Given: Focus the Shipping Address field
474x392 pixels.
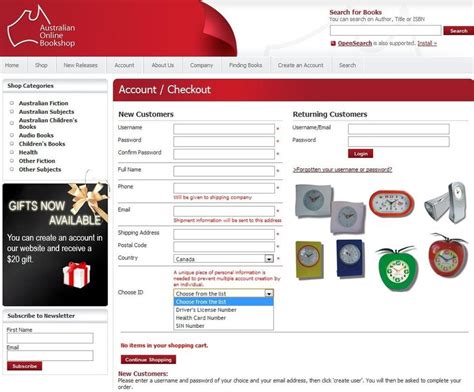Looking at the screenshot, I should [224, 234].
